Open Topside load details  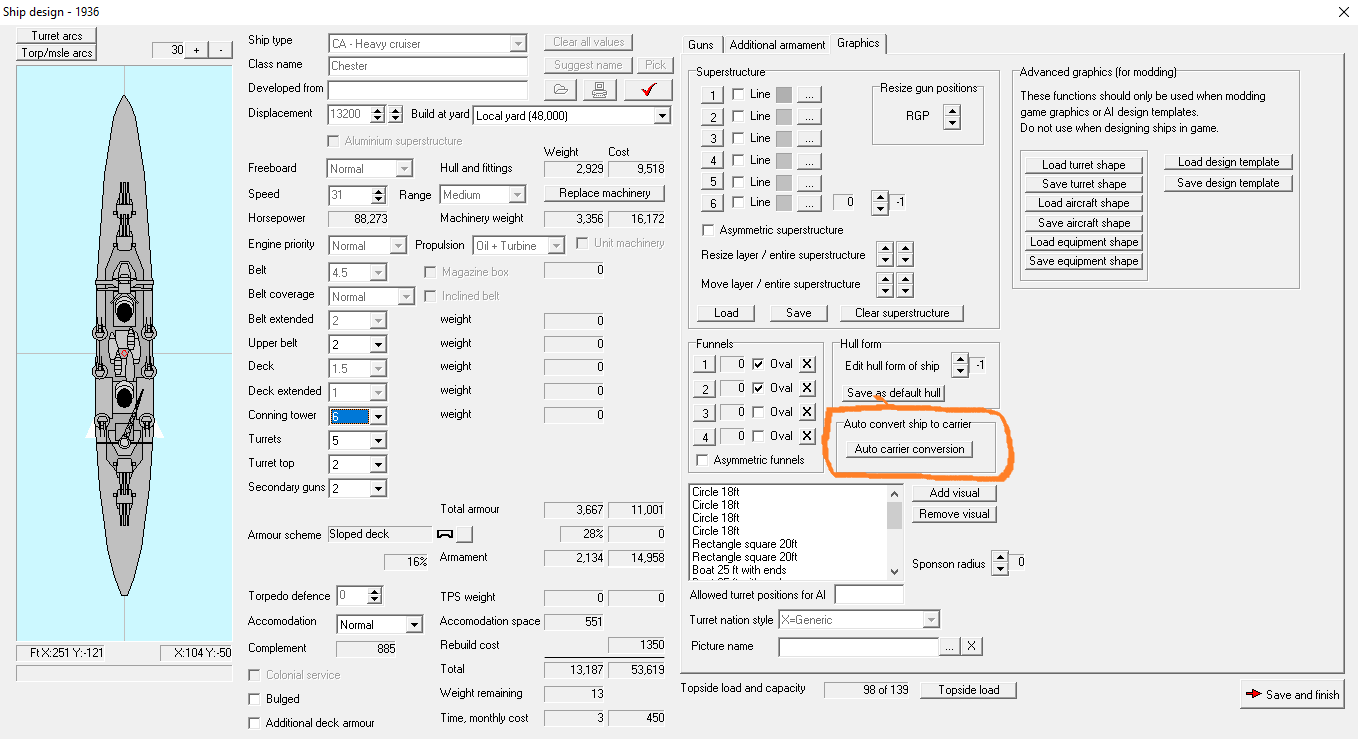point(968,690)
